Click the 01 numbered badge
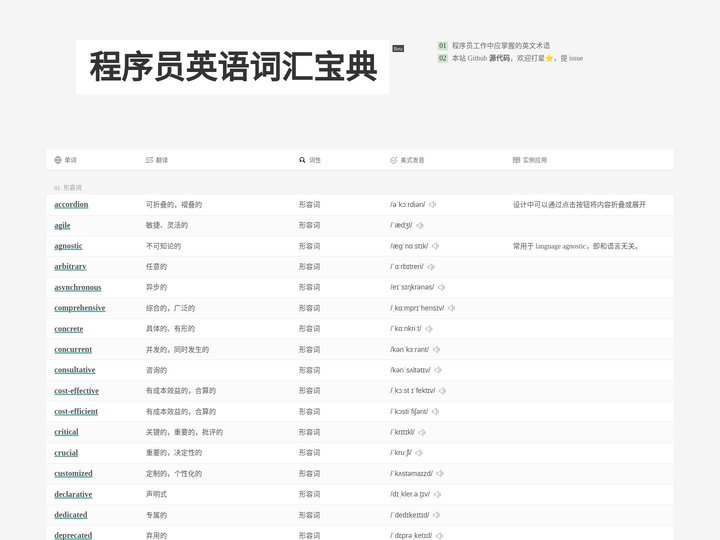 (x=442, y=45)
